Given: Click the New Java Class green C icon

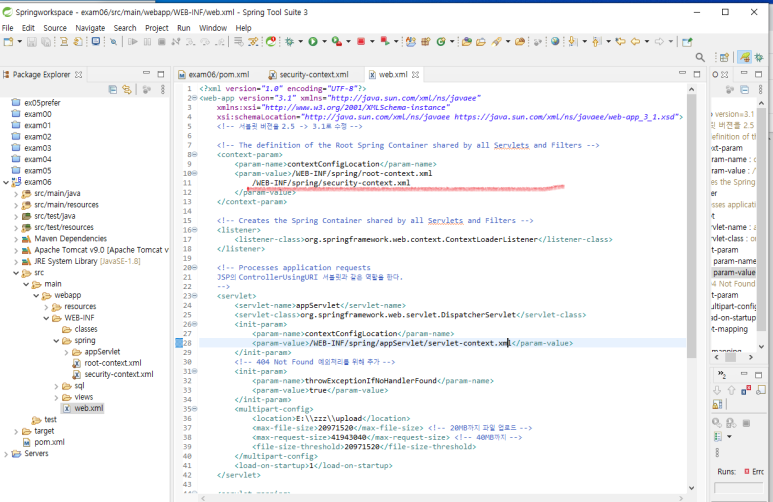Looking at the screenshot, I should pos(441,42).
